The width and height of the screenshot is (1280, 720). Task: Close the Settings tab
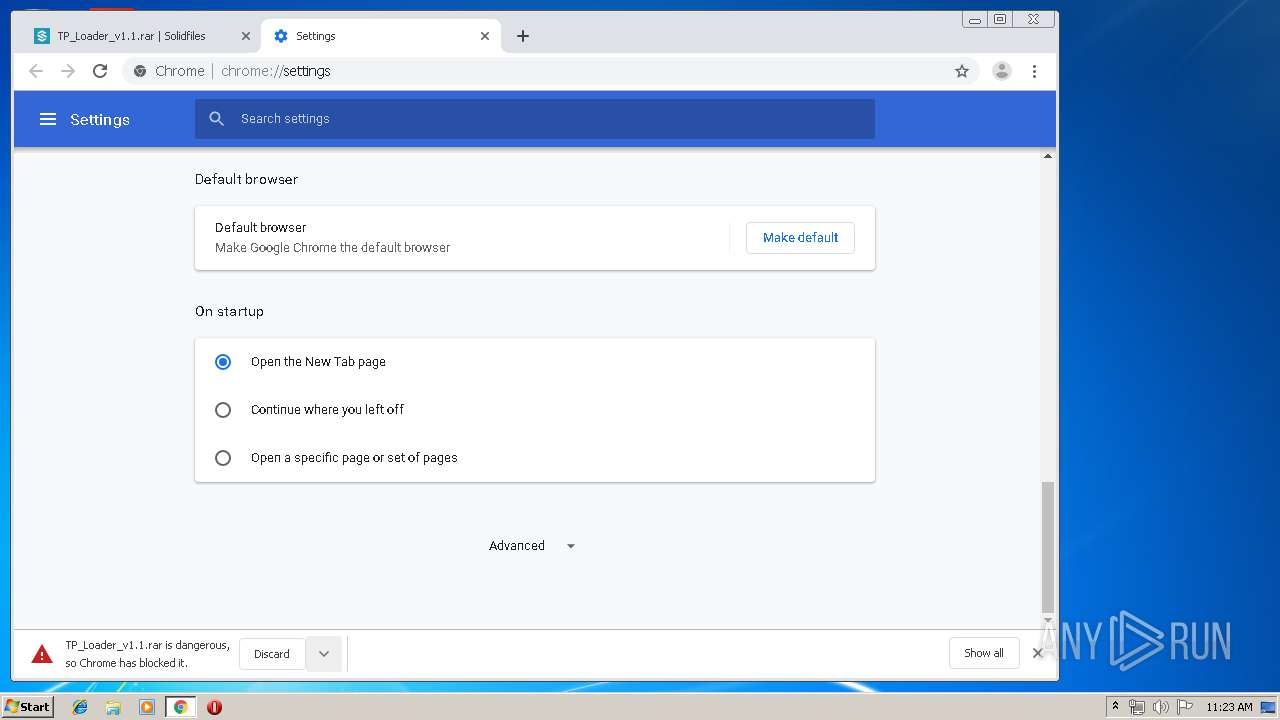485,36
